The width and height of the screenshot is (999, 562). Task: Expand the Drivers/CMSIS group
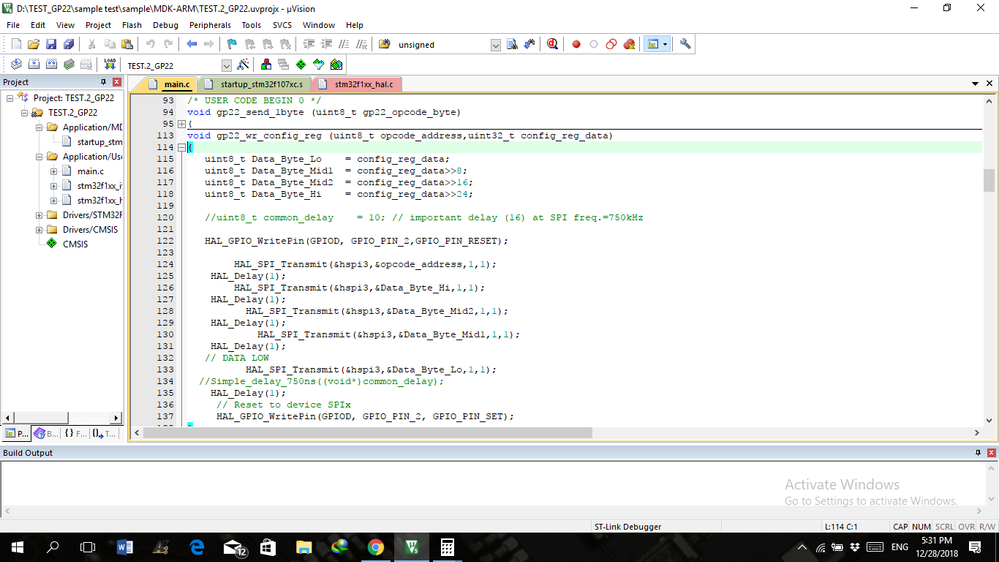[x=40, y=229]
